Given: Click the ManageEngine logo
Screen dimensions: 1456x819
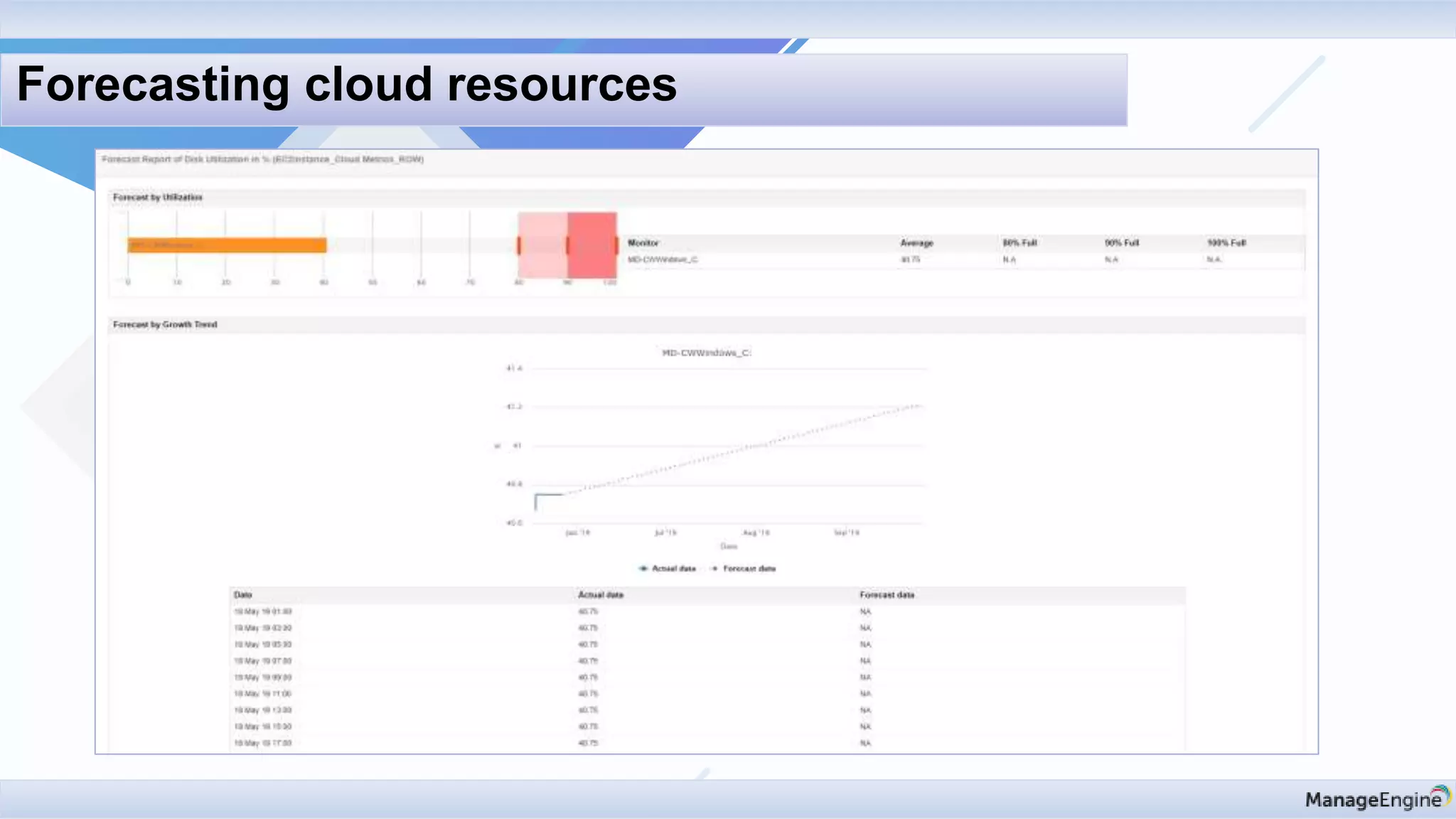Looking at the screenshot, I should [1378, 798].
